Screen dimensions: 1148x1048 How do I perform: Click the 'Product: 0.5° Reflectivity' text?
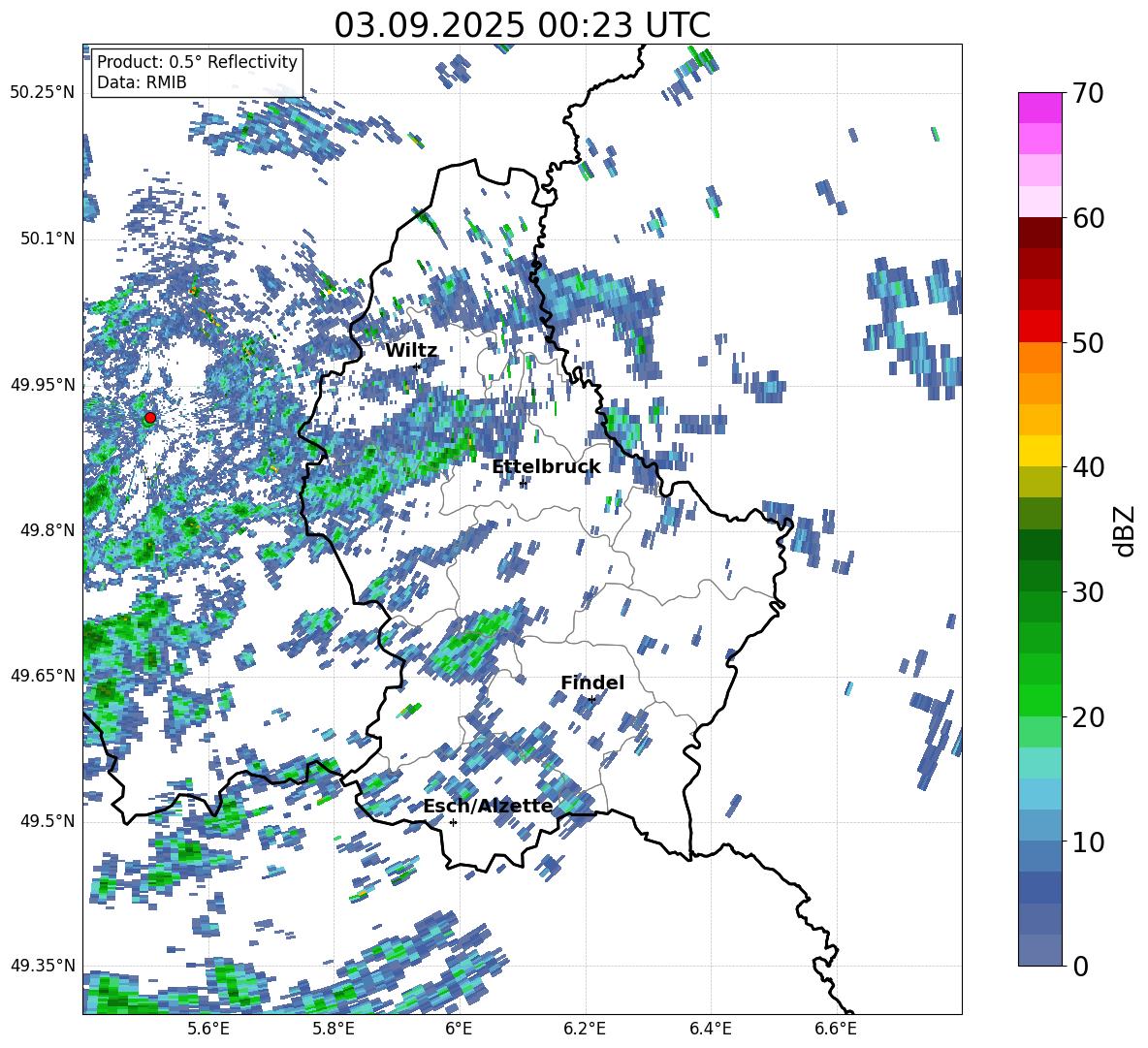(x=197, y=61)
